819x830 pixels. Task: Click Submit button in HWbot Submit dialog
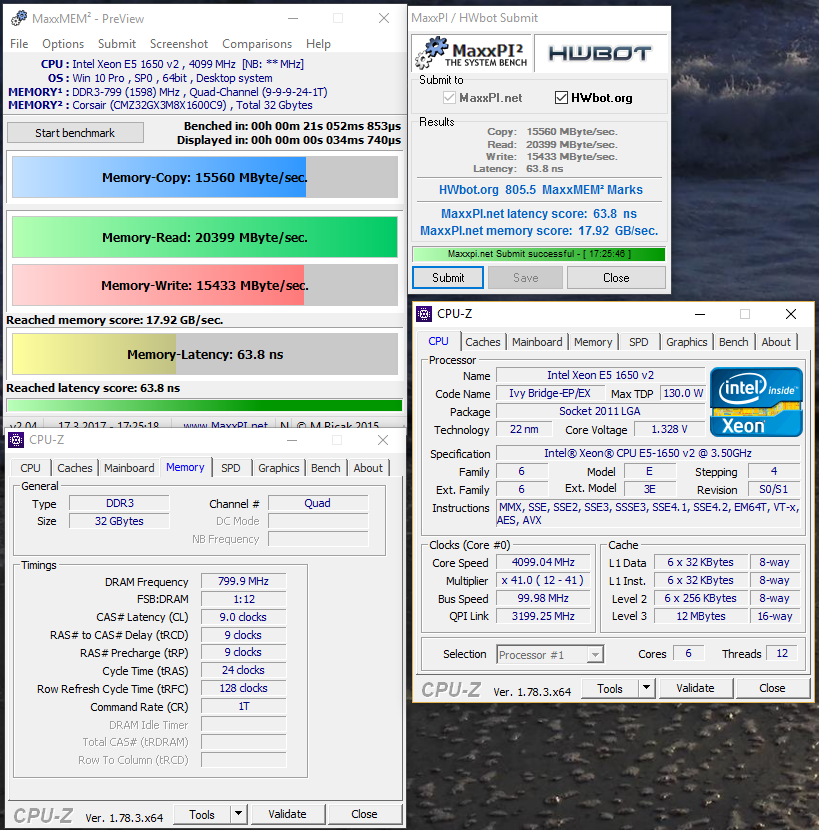(x=448, y=277)
